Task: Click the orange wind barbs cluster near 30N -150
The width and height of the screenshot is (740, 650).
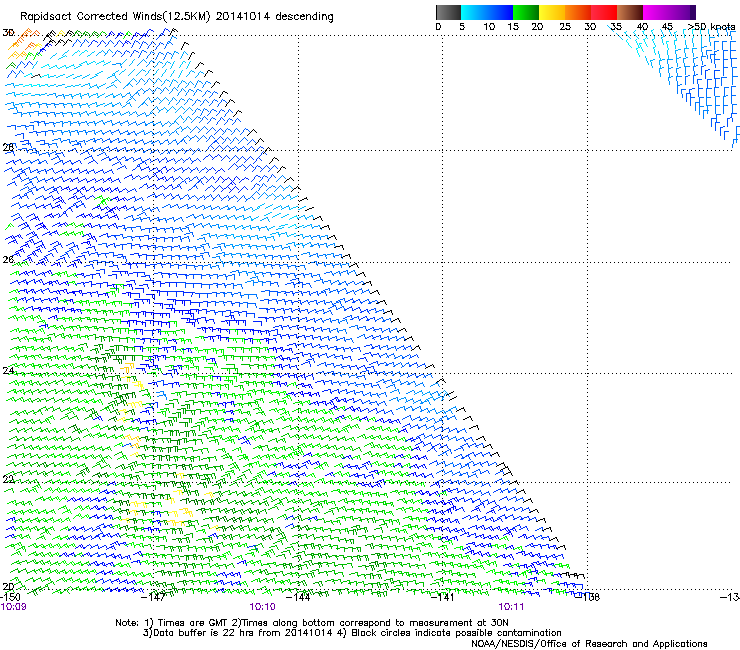Action: tap(26, 42)
